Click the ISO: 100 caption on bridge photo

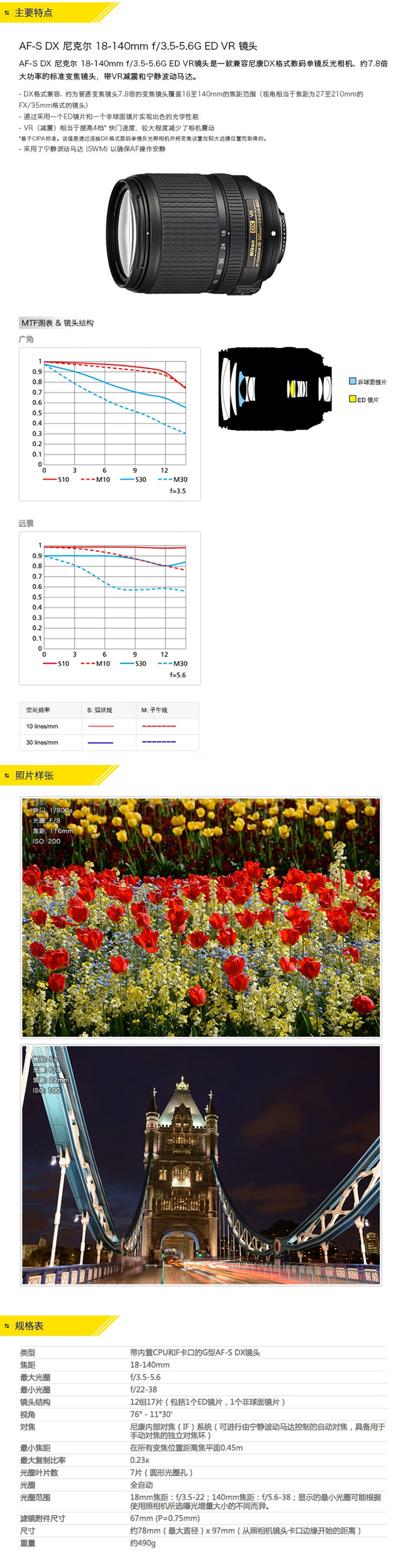pyautogui.click(x=47, y=1090)
